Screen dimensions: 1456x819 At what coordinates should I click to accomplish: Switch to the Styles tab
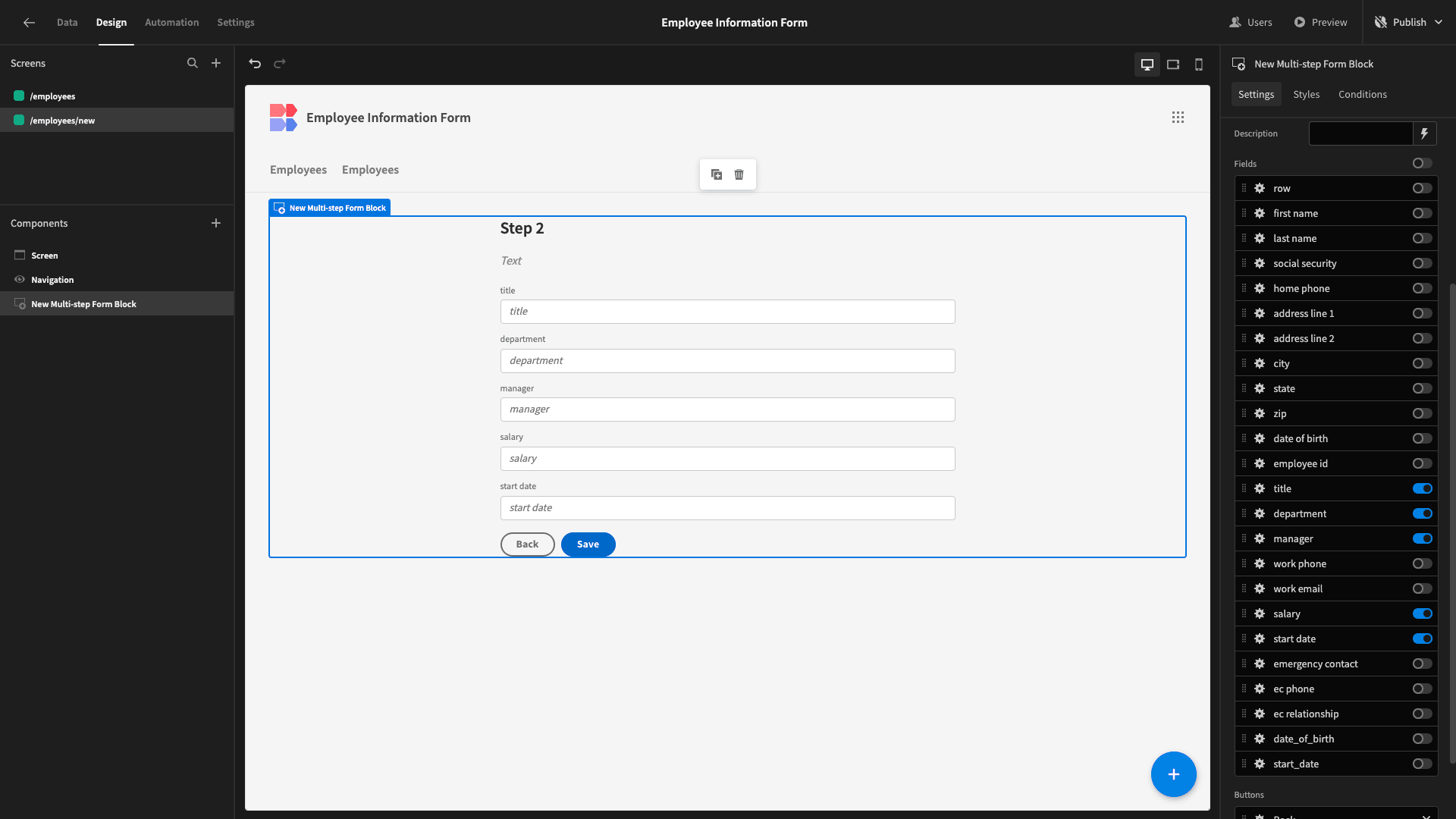click(x=1306, y=95)
